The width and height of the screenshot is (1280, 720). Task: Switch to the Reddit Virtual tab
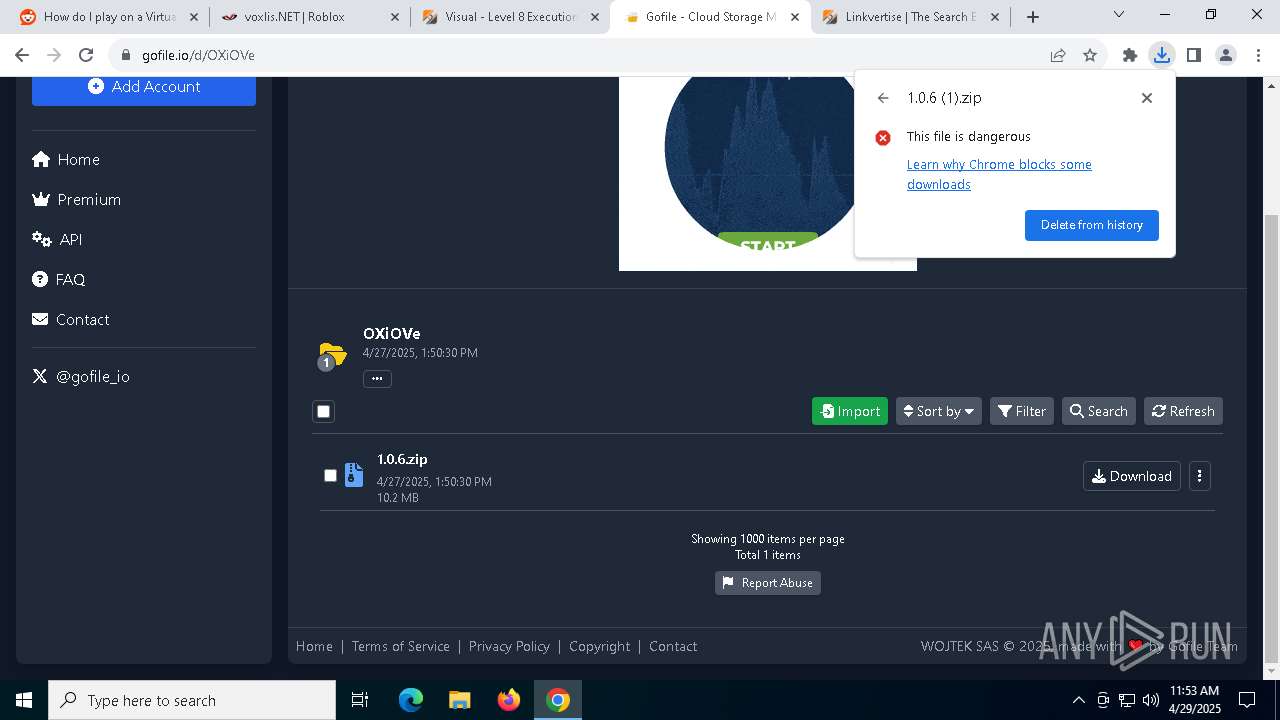(x=110, y=17)
